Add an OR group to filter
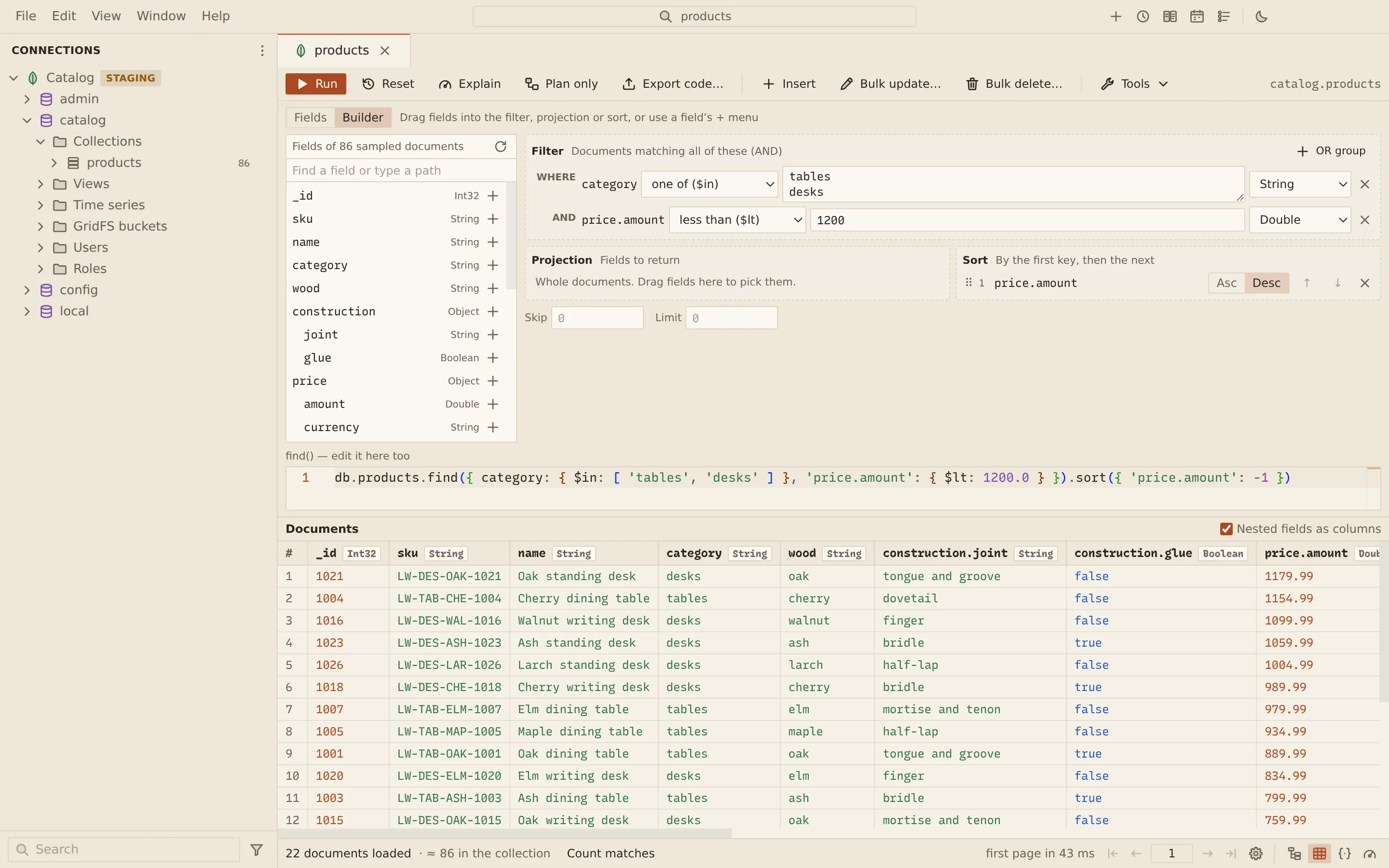1389x868 pixels. click(x=1331, y=151)
